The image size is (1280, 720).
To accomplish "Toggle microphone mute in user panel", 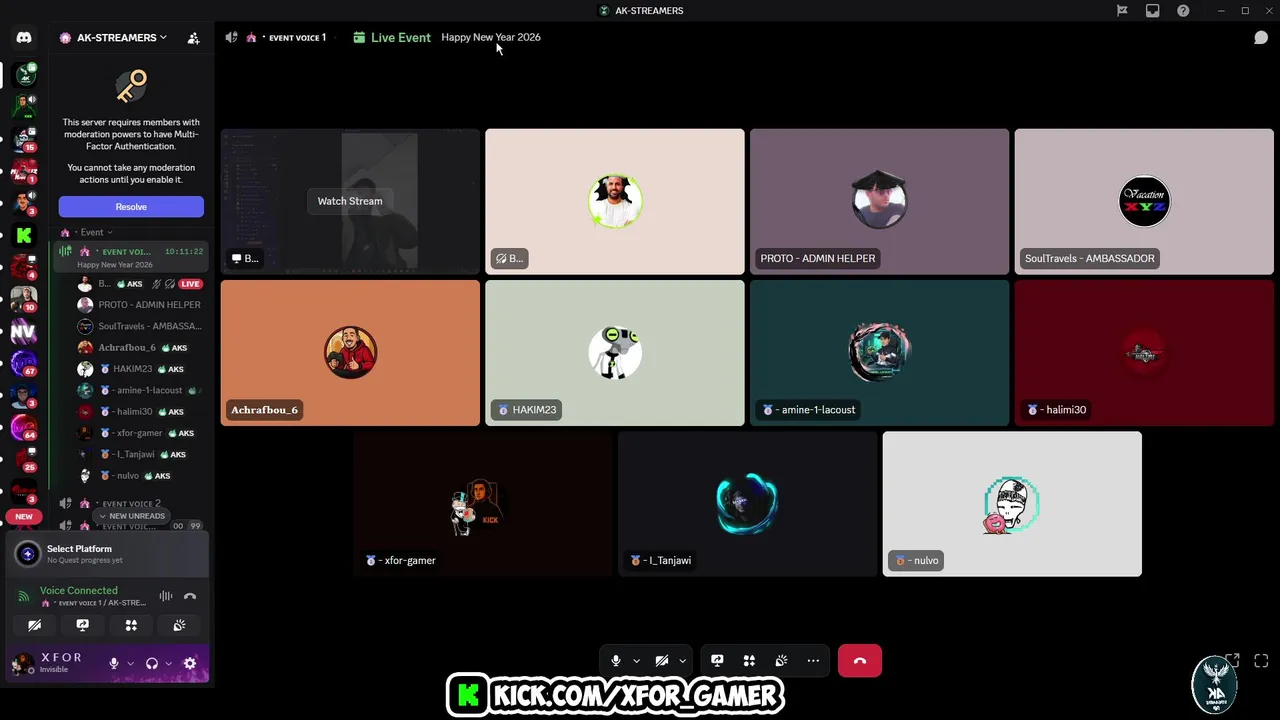I will click(x=114, y=663).
